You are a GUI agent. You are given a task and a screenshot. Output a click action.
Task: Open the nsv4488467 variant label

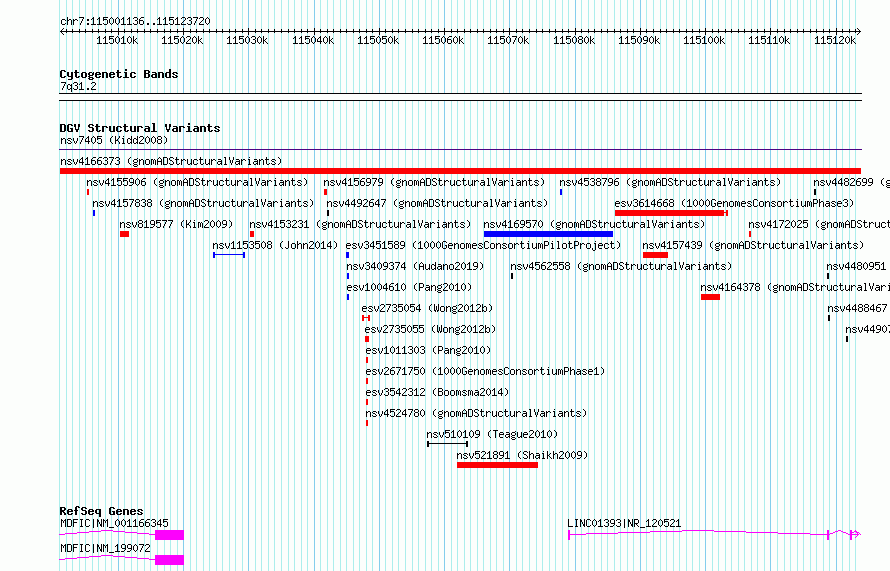click(857, 308)
